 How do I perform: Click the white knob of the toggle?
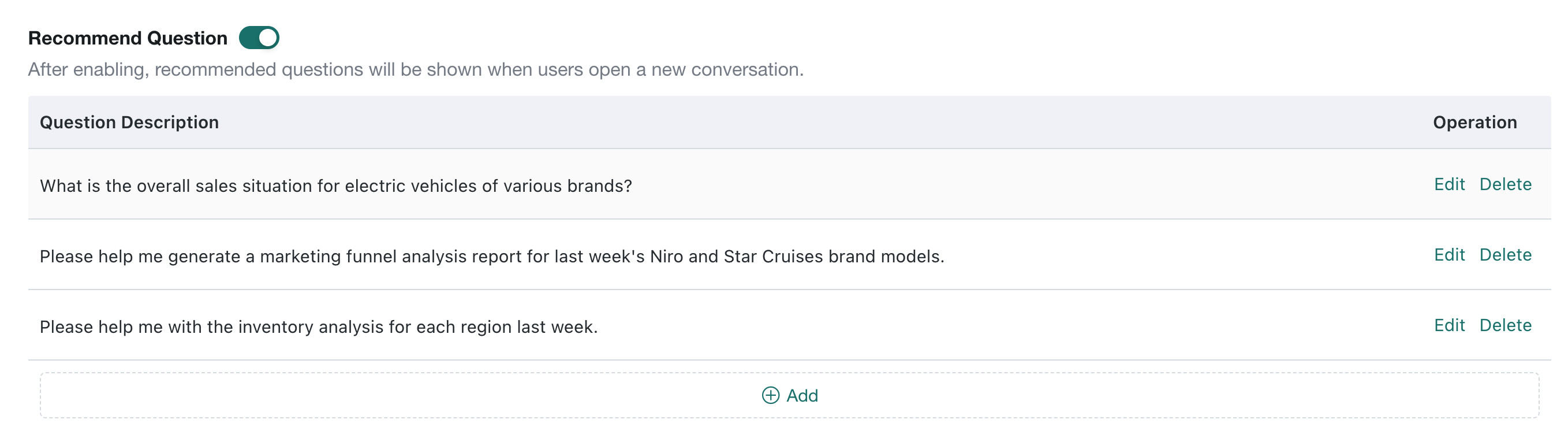(x=268, y=38)
